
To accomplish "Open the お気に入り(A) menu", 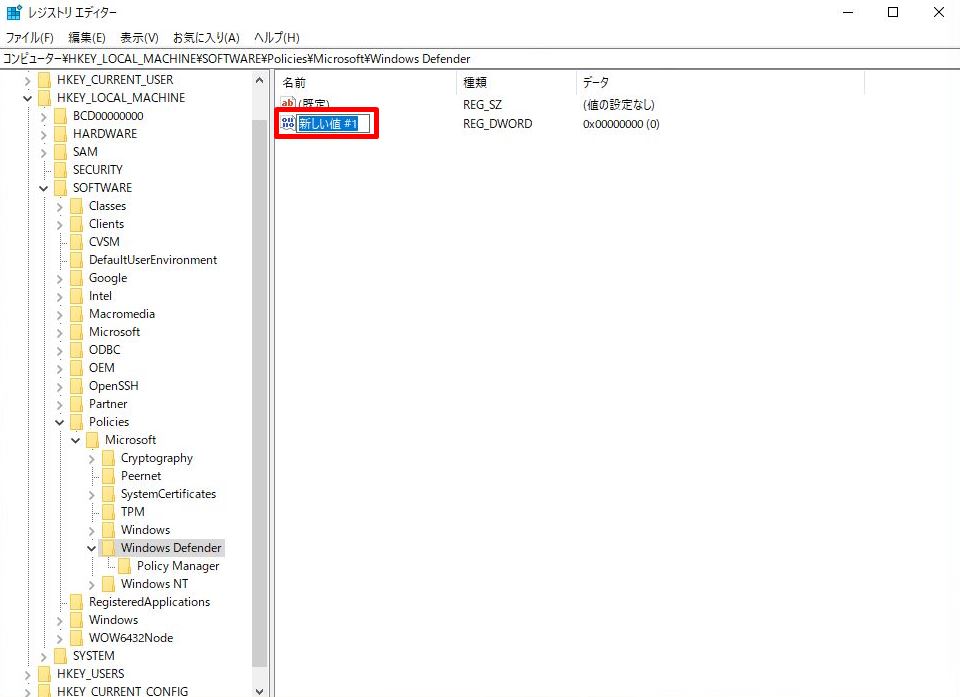I will [x=206, y=37].
